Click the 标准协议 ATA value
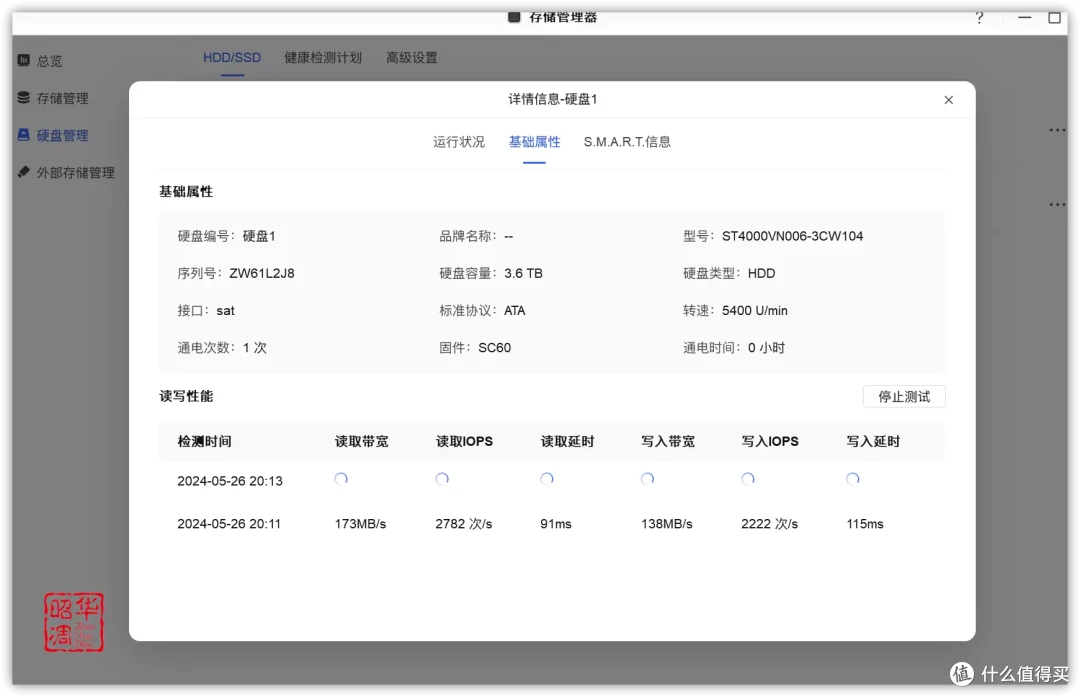Screen dimensions: 1080x697 coord(515,310)
